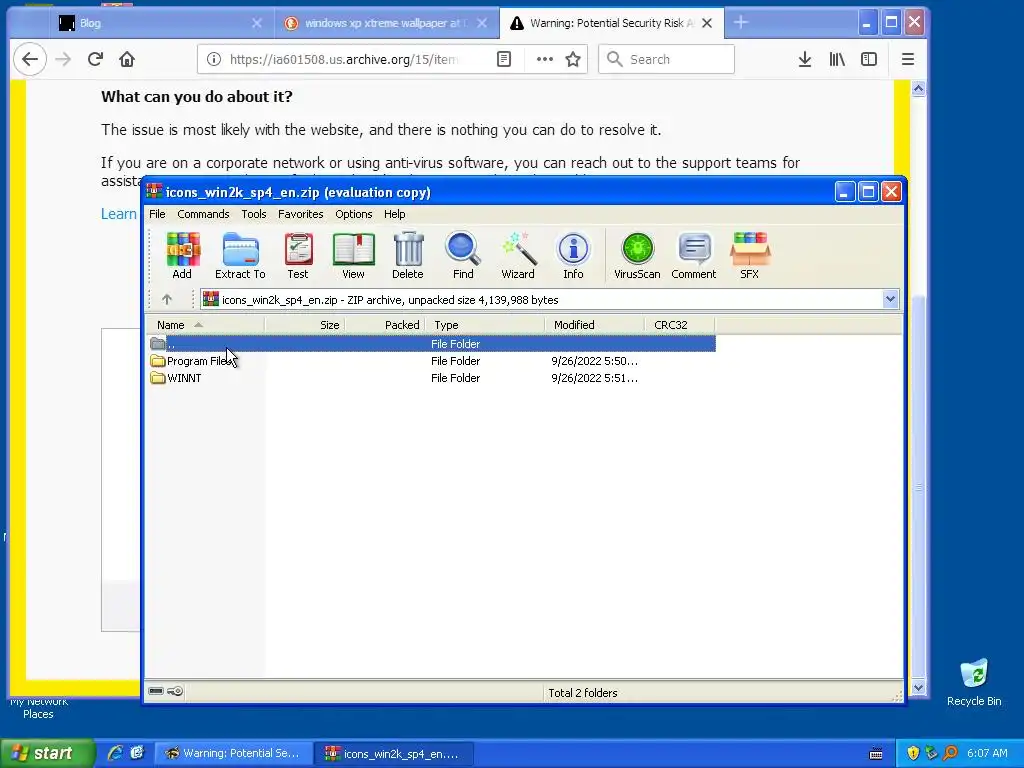Viewport: 1024px width, 768px height.
Task: Show archive Info
Action: pos(573,256)
